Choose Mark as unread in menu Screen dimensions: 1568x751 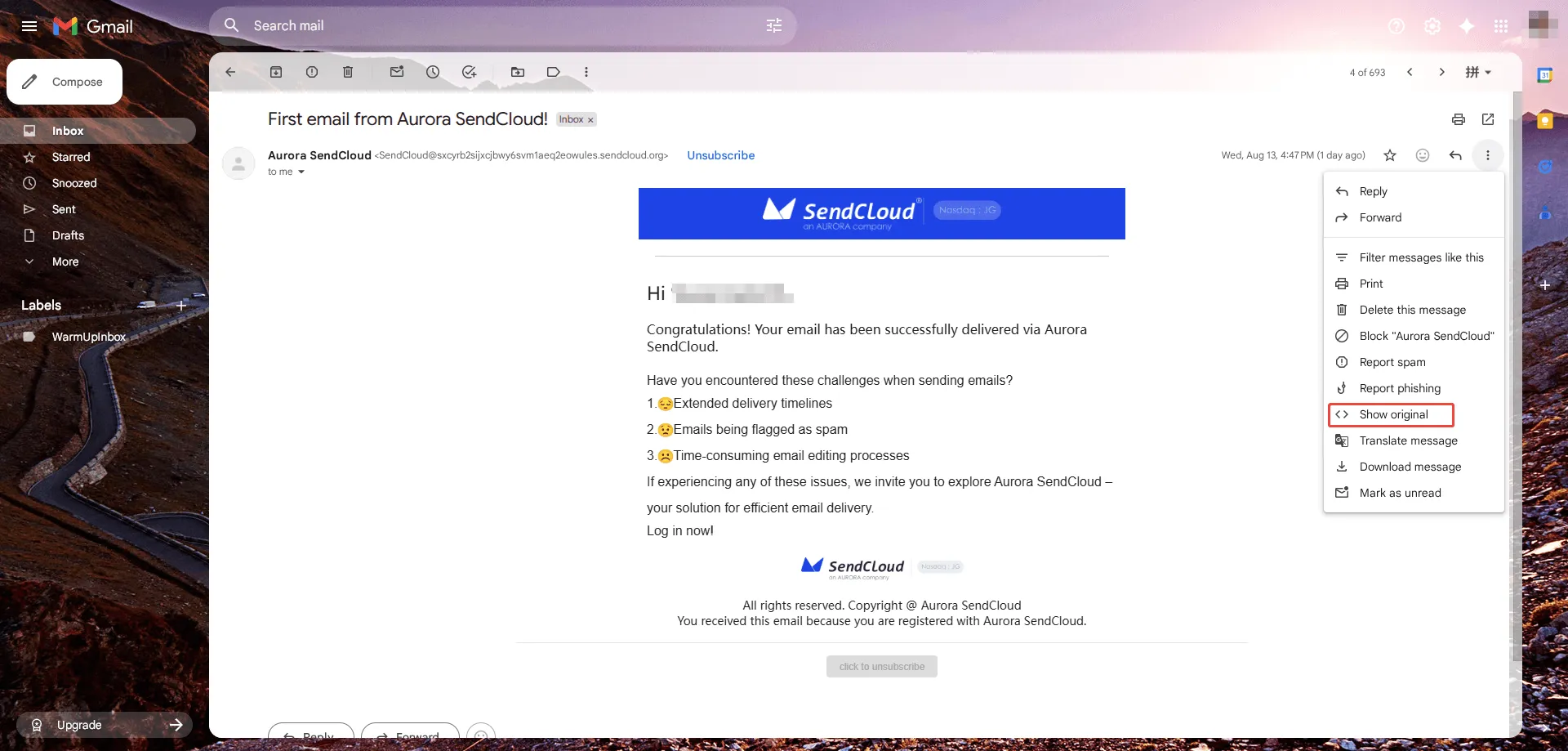coord(1414,493)
